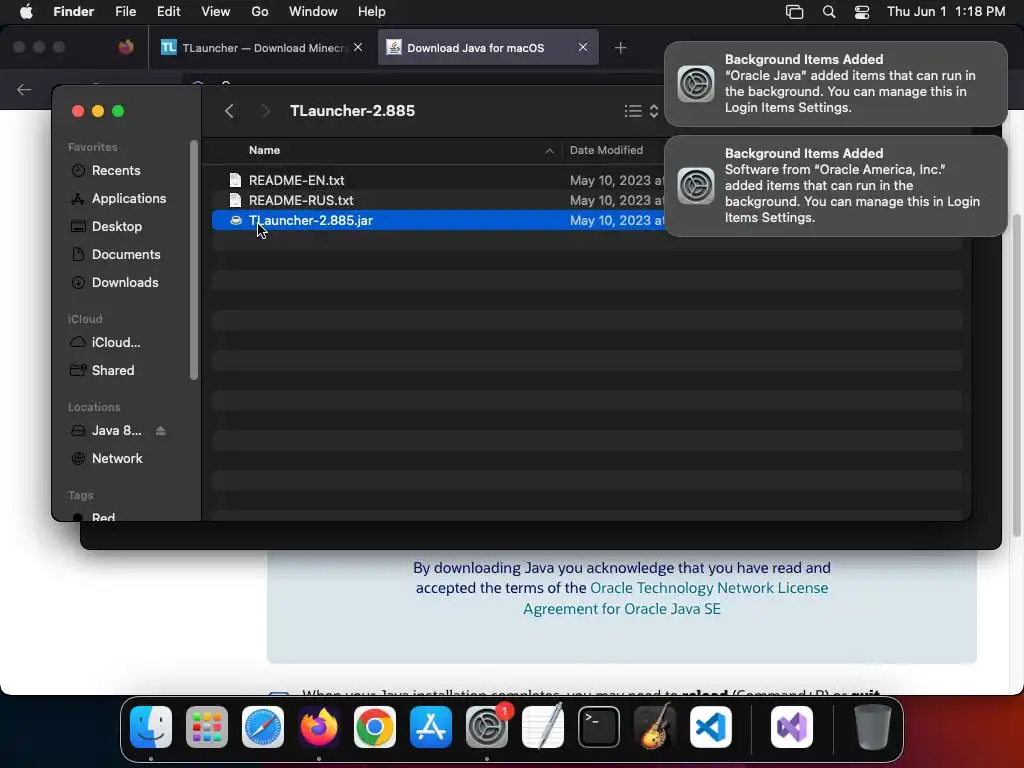Click the browser page vertical scrollbar
Image resolution: width=1024 pixels, height=768 pixels.
click(x=1017, y=375)
